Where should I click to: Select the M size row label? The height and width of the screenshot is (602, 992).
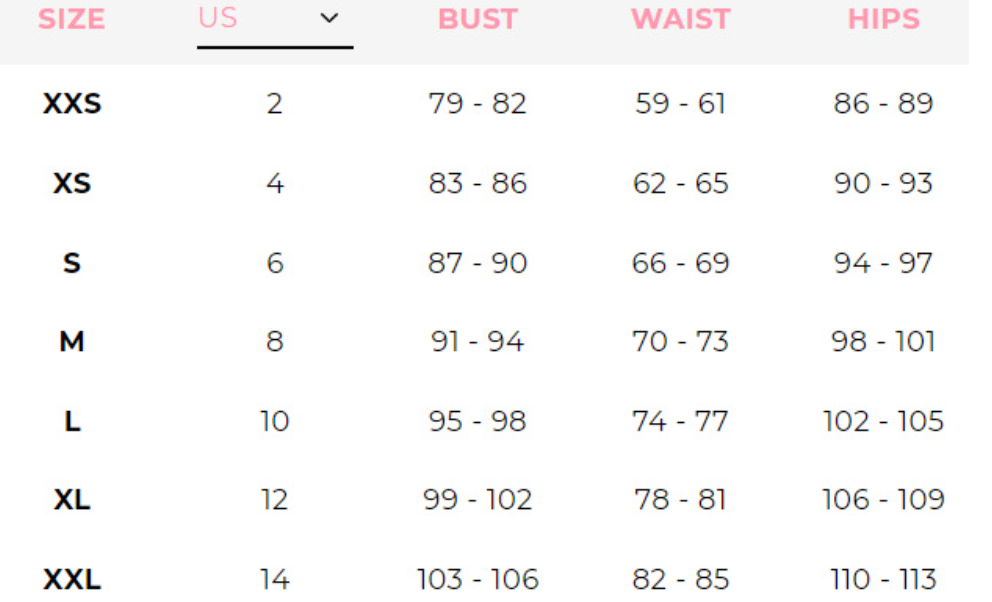click(x=72, y=342)
